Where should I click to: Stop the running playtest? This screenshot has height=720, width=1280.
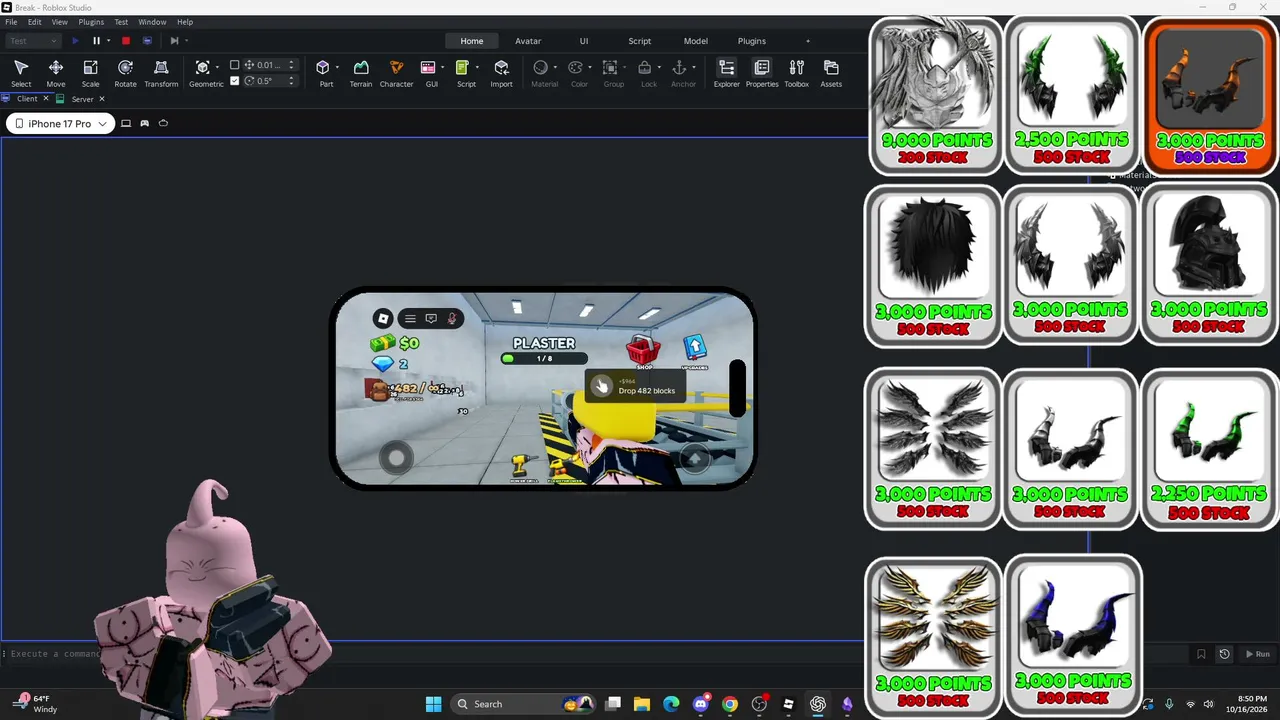[x=126, y=41]
